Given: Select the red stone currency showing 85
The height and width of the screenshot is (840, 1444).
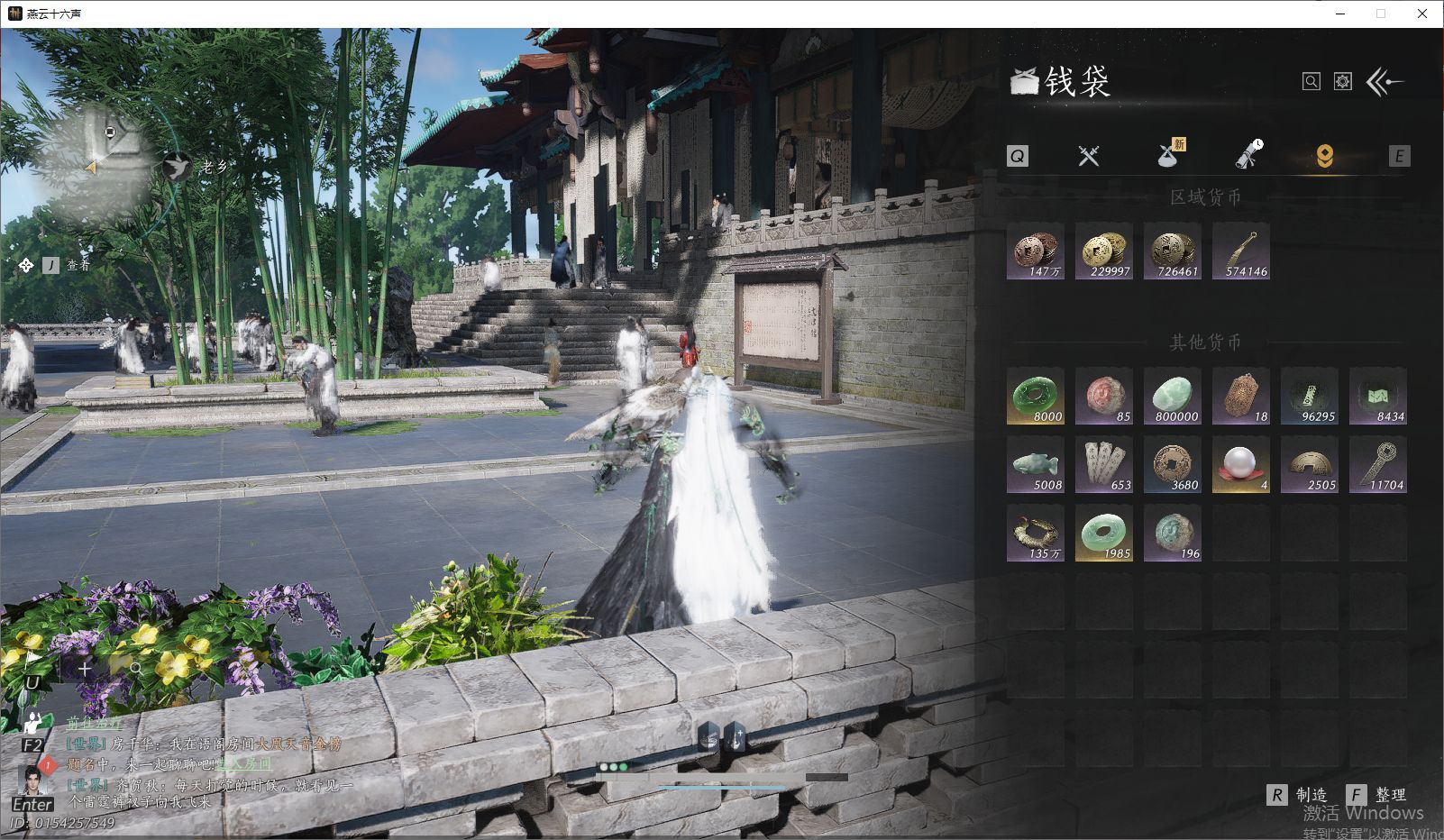Looking at the screenshot, I should [1104, 396].
